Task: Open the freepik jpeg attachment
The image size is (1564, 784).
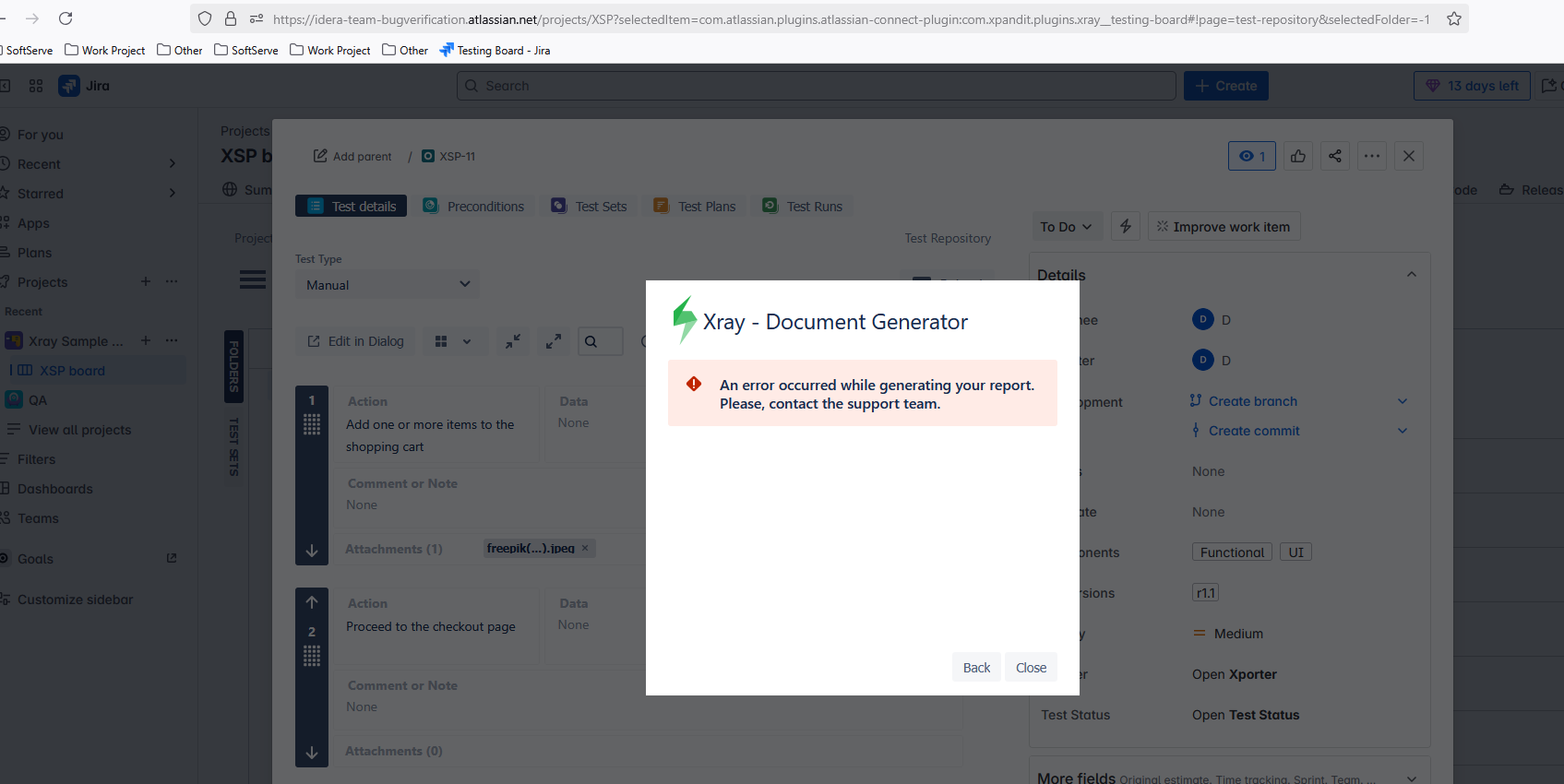Action: tap(531, 548)
